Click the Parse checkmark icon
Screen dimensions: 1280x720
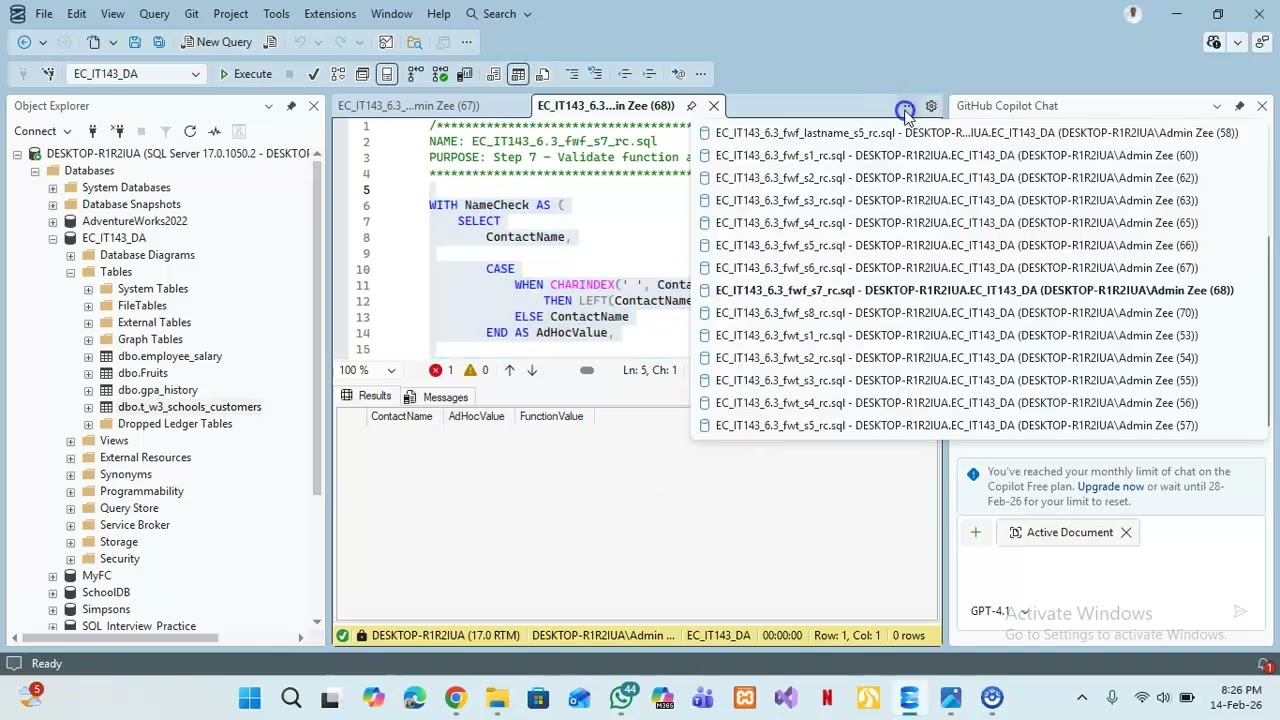(x=313, y=74)
